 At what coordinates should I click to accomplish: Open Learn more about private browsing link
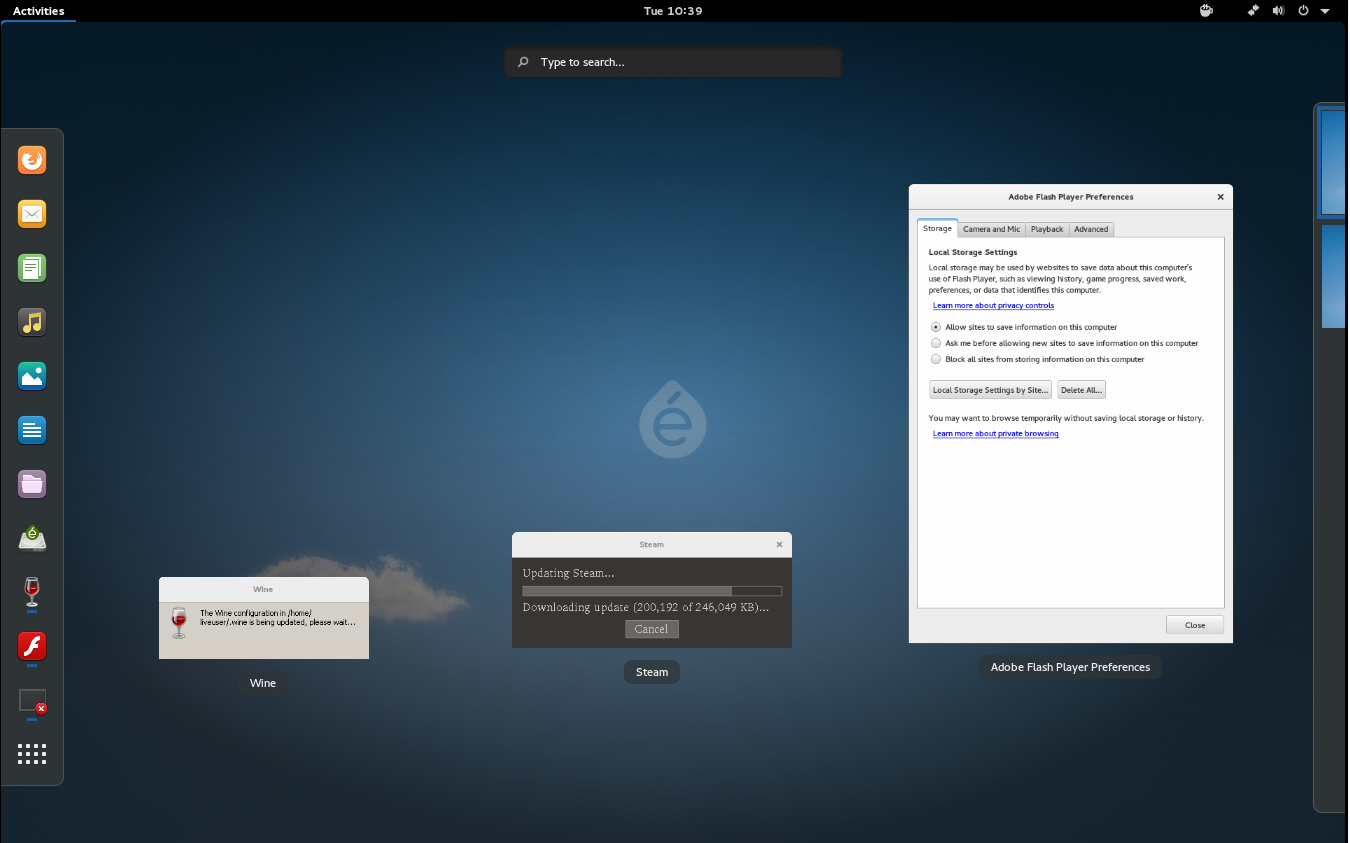(995, 434)
